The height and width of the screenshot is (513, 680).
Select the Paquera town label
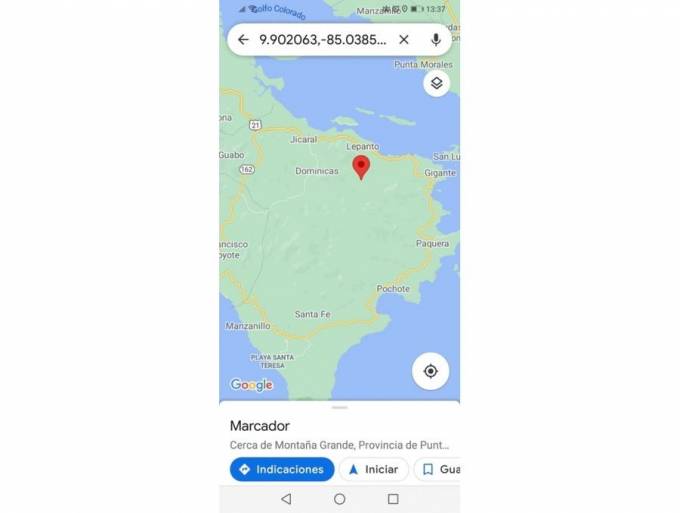[x=432, y=243]
